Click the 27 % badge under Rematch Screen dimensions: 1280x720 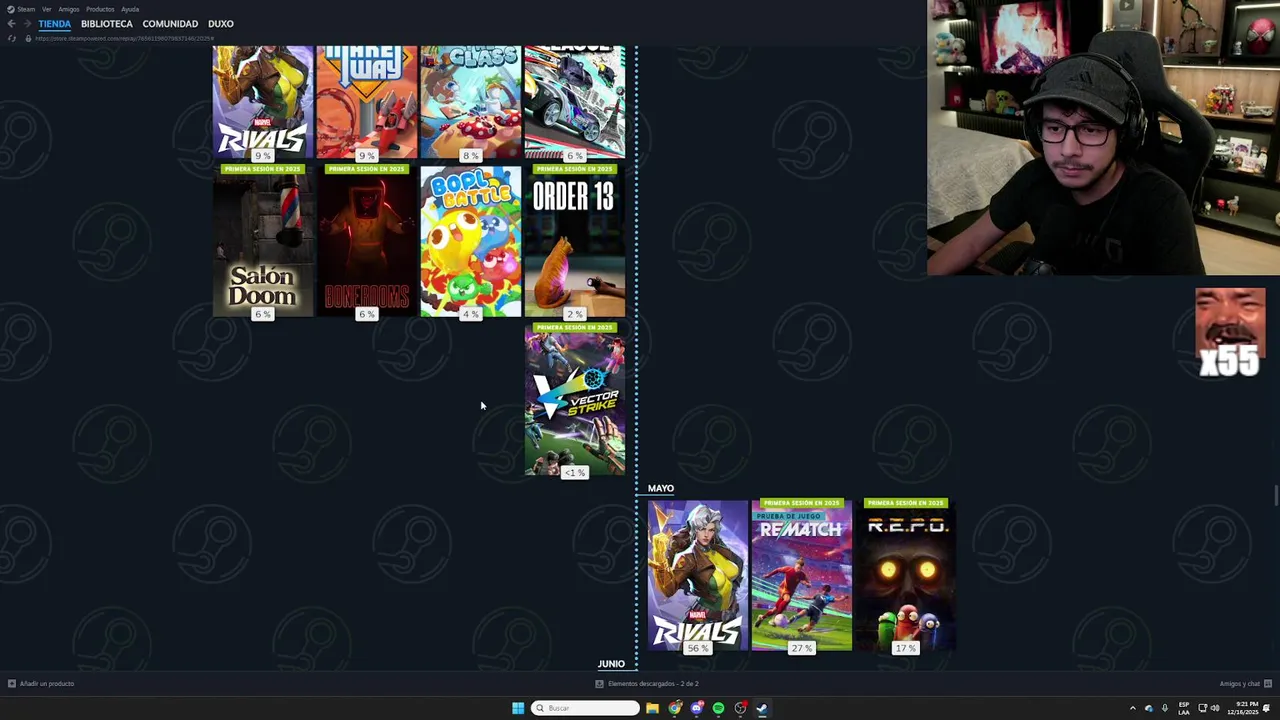coord(802,648)
